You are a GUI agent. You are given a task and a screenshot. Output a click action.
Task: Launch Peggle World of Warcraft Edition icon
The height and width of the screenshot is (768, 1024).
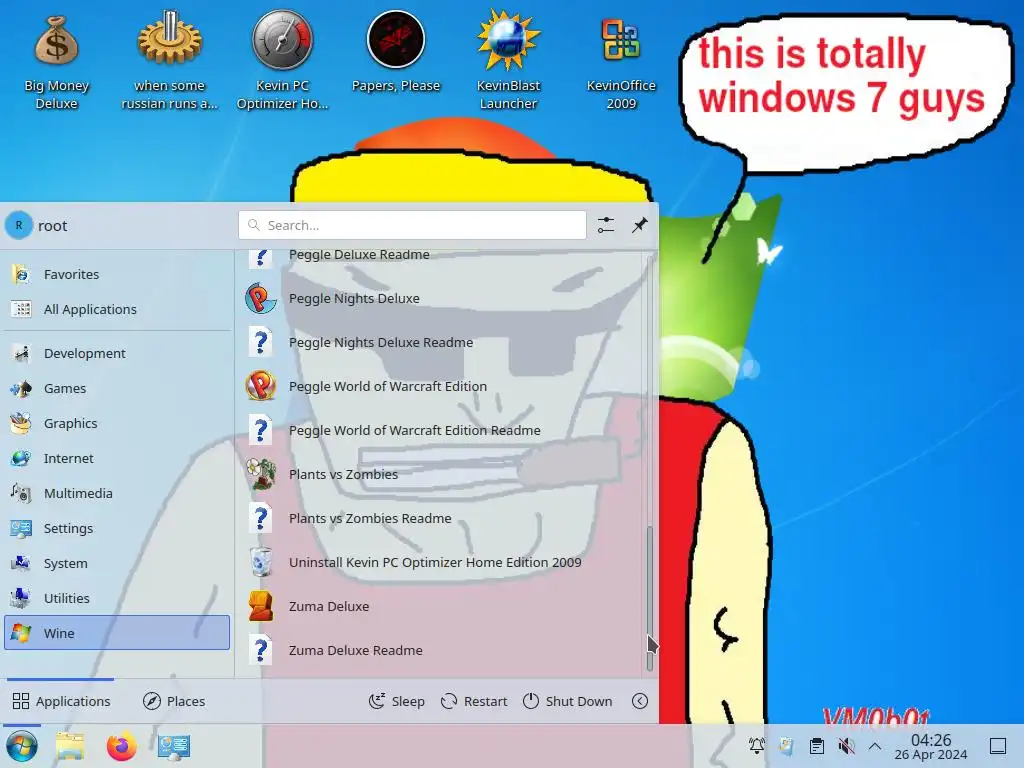point(261,386)
